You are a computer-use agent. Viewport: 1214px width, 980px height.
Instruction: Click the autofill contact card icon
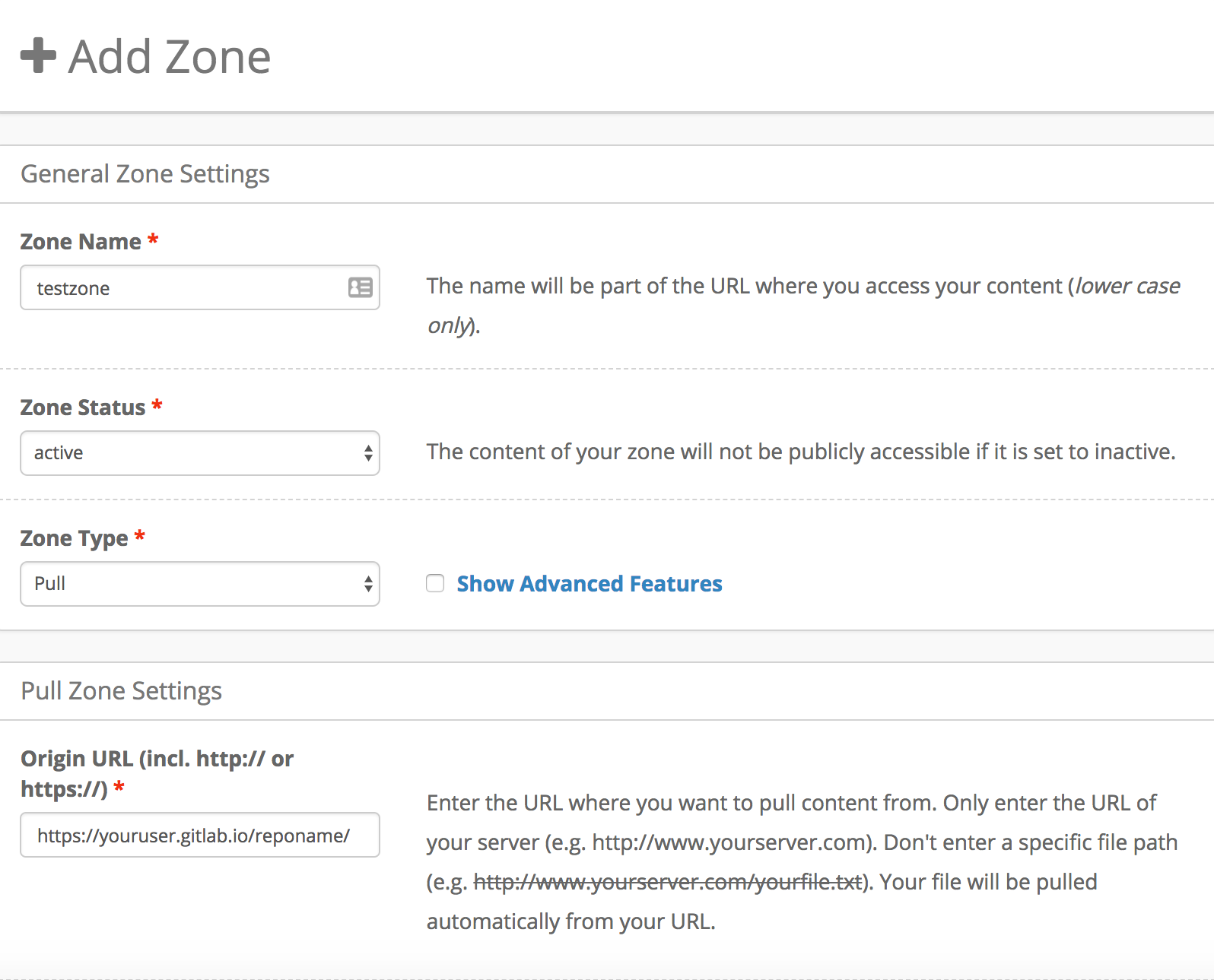(x=360, y=287)
